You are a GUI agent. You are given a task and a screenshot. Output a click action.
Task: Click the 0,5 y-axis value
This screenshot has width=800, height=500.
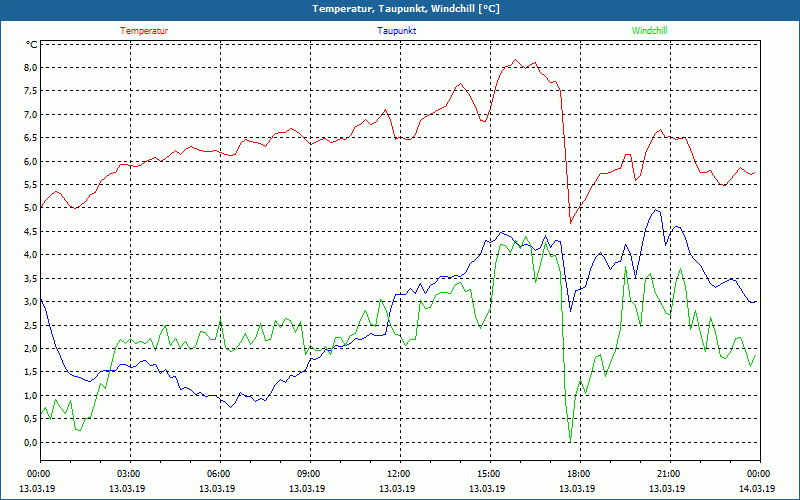[x=31, y=419]
